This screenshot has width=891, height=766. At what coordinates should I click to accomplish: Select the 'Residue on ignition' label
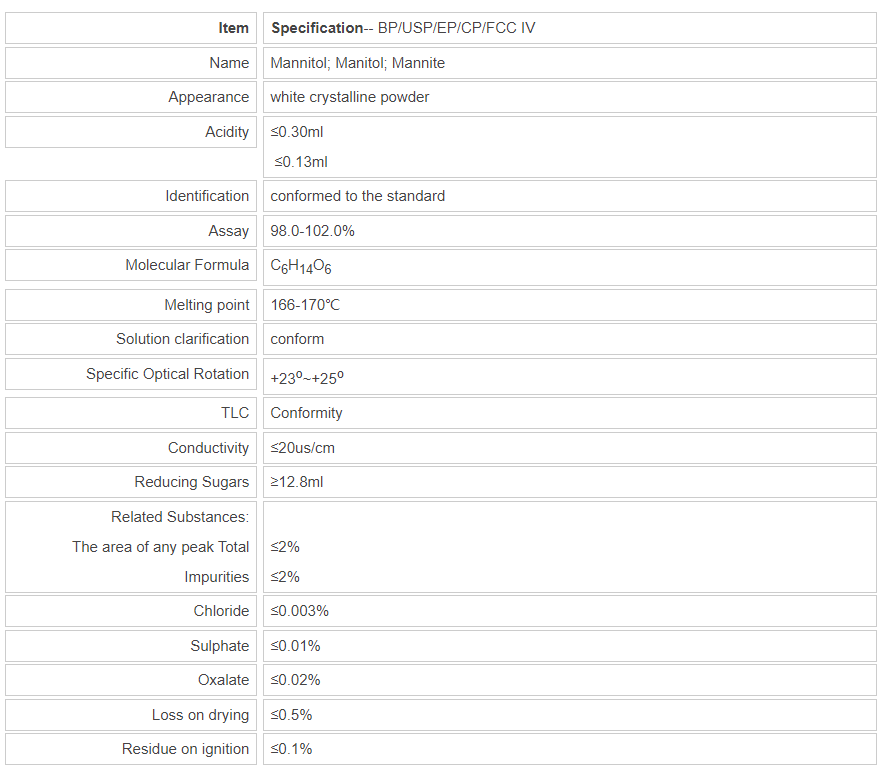pyautogui.click(x=185, y=749)
